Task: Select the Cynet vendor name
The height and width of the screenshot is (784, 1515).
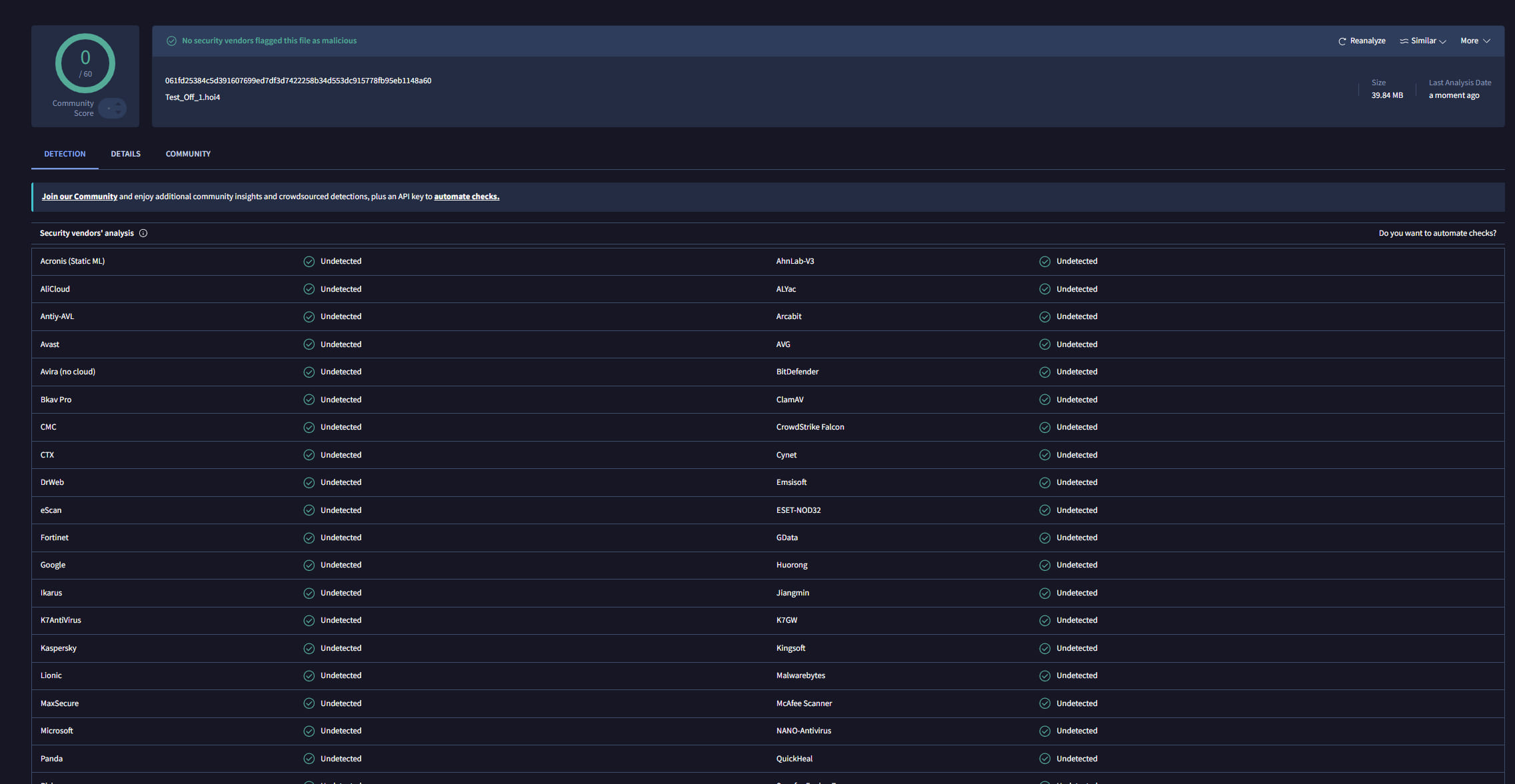Action: 786,455
